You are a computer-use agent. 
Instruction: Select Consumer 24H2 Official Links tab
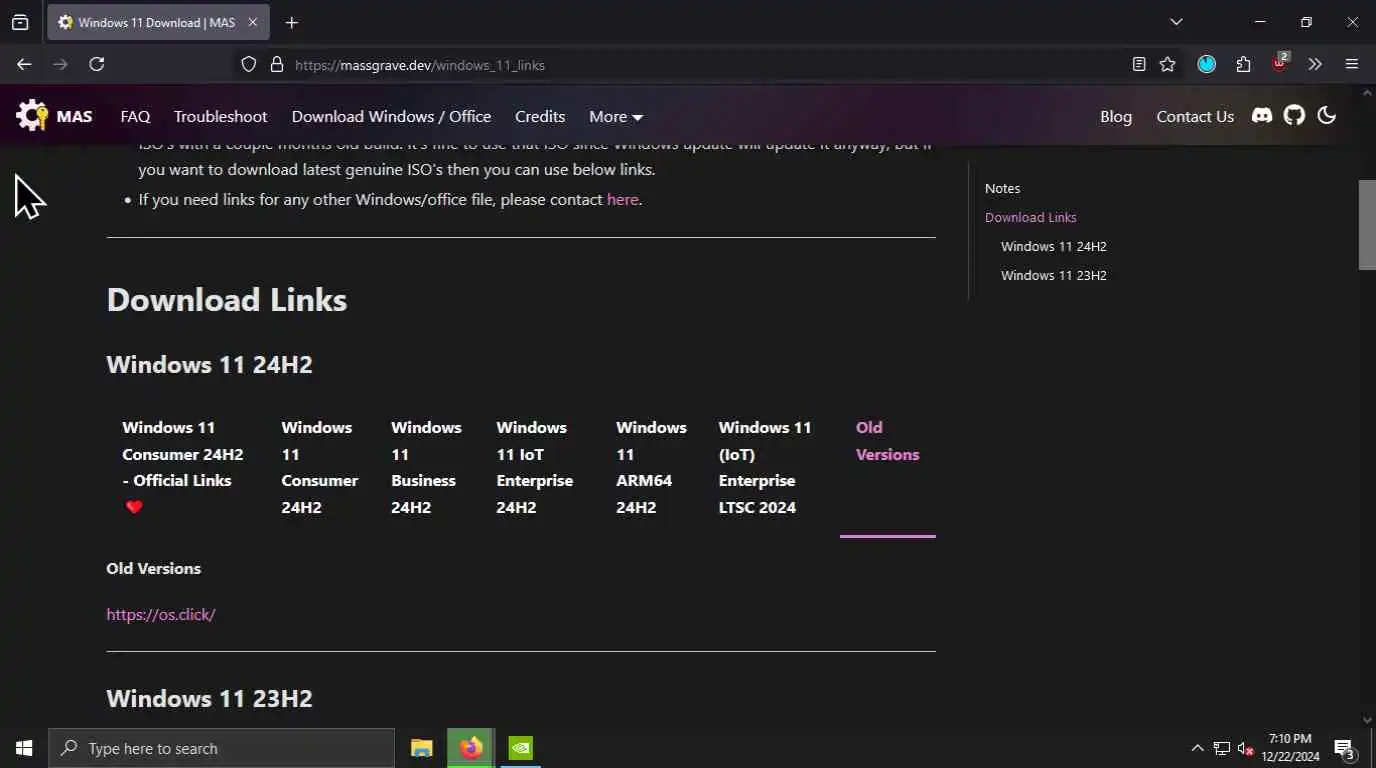183,467
